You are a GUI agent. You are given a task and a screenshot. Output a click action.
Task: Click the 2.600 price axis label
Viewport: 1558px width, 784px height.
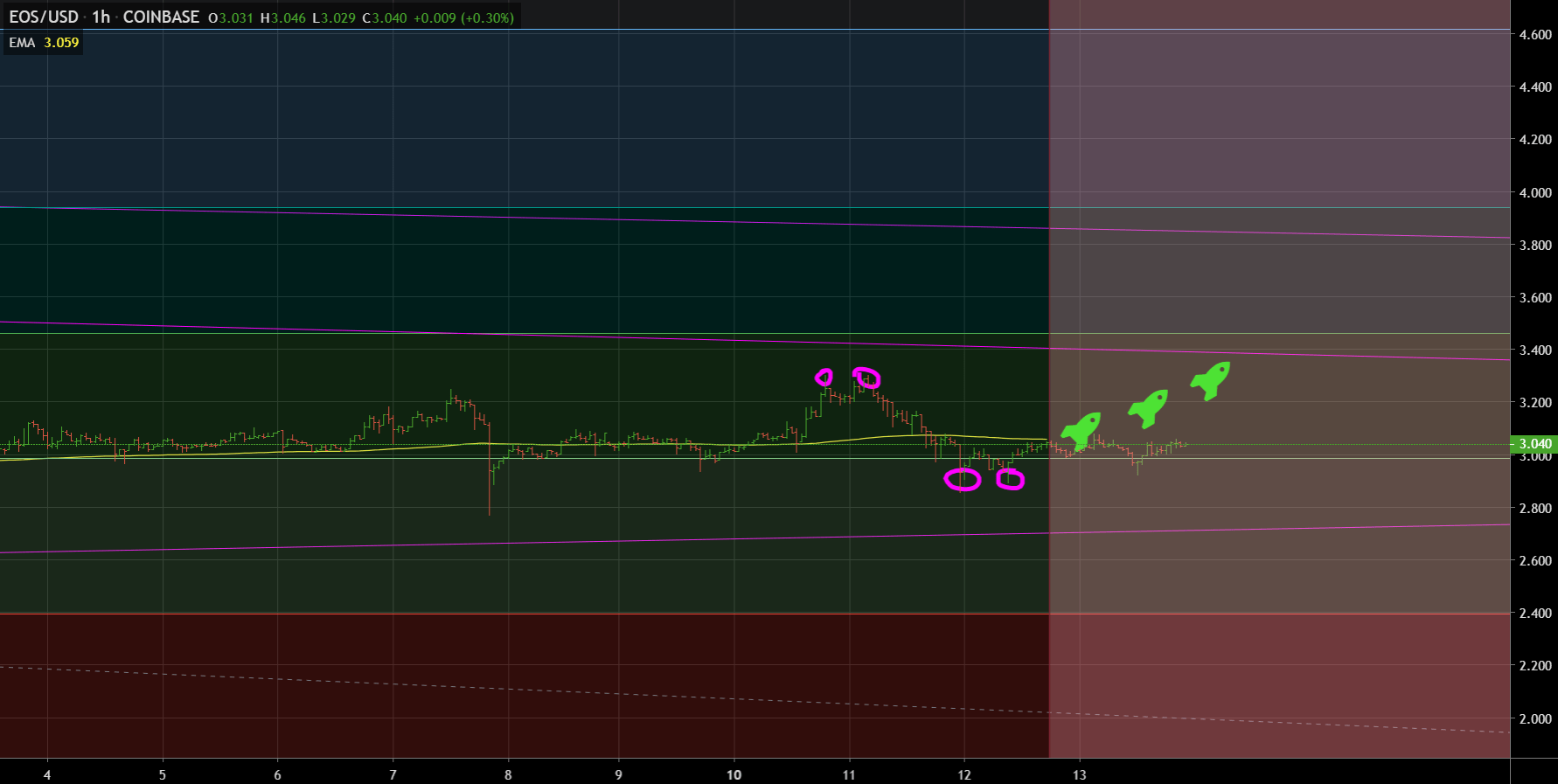(1536, 561)
